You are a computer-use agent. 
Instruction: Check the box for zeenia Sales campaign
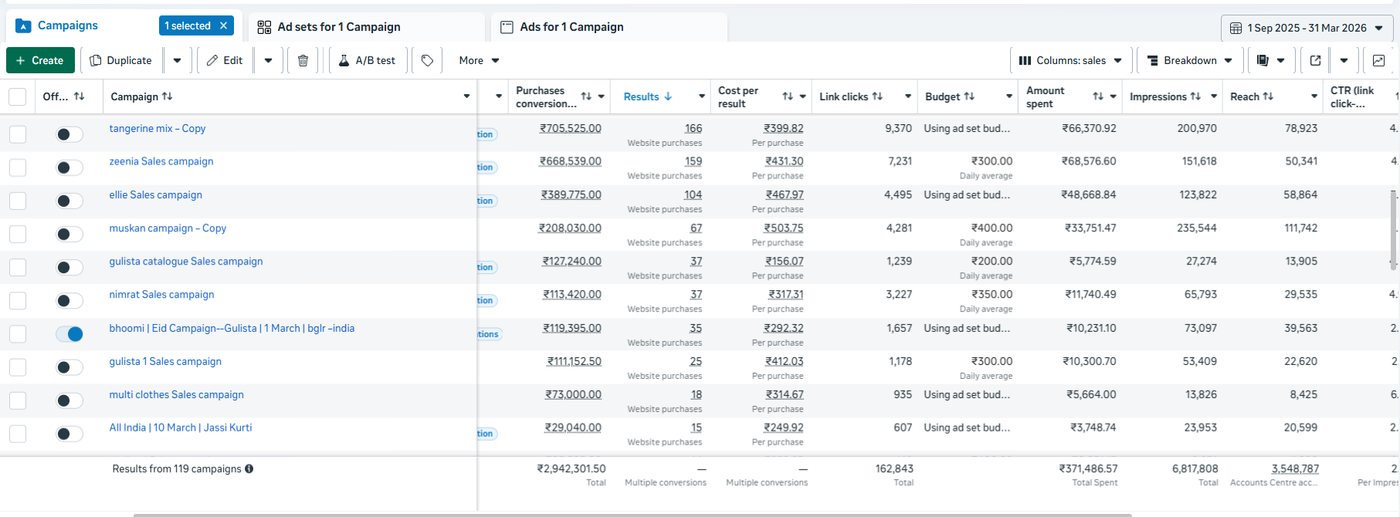[x=17, y=167]
